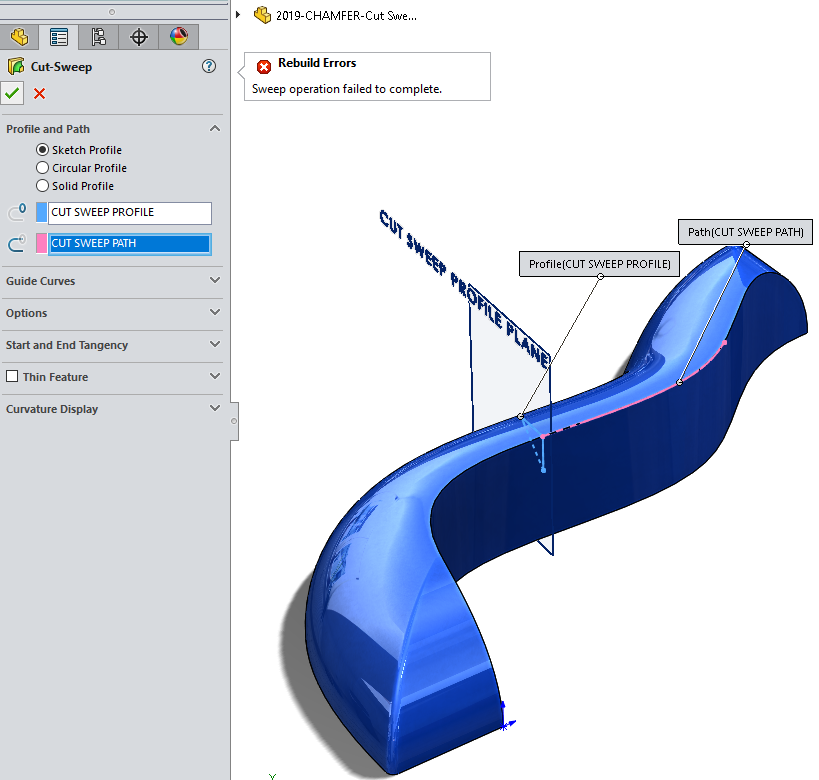Click the profile selection icon

pyautogui.click(x=17, y=212)
